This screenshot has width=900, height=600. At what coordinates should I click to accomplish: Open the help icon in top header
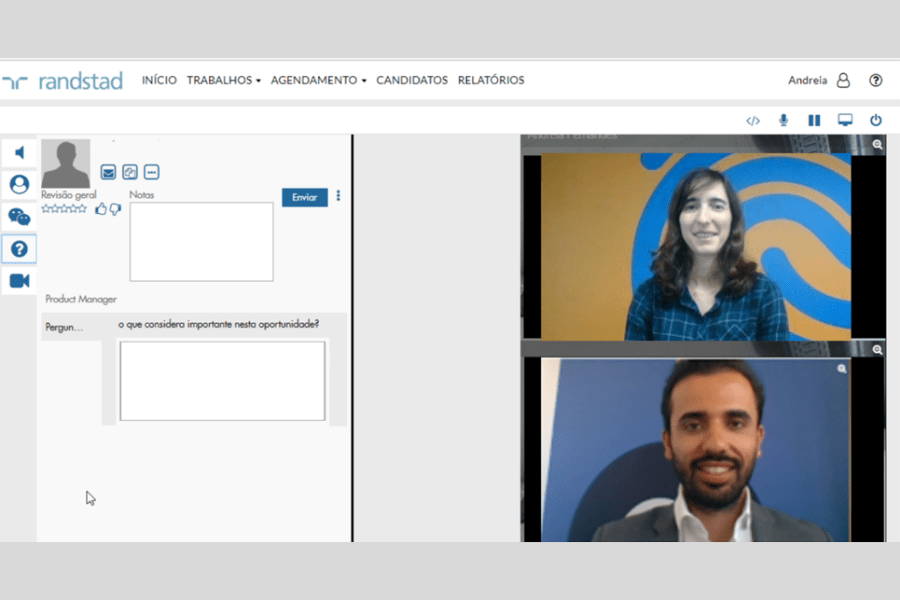coord(876,81)
